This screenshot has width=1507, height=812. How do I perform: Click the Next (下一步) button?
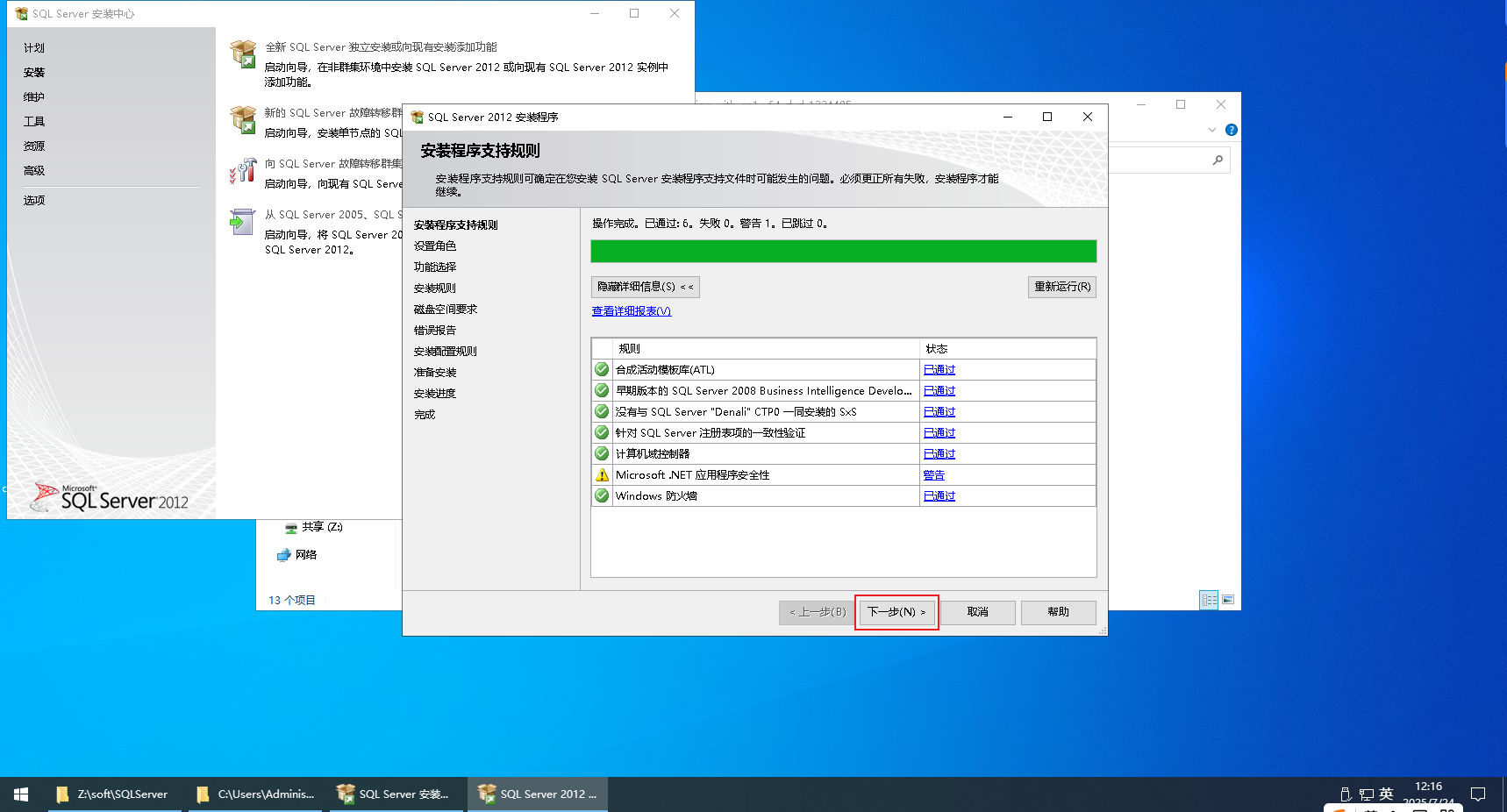point(896,612)
